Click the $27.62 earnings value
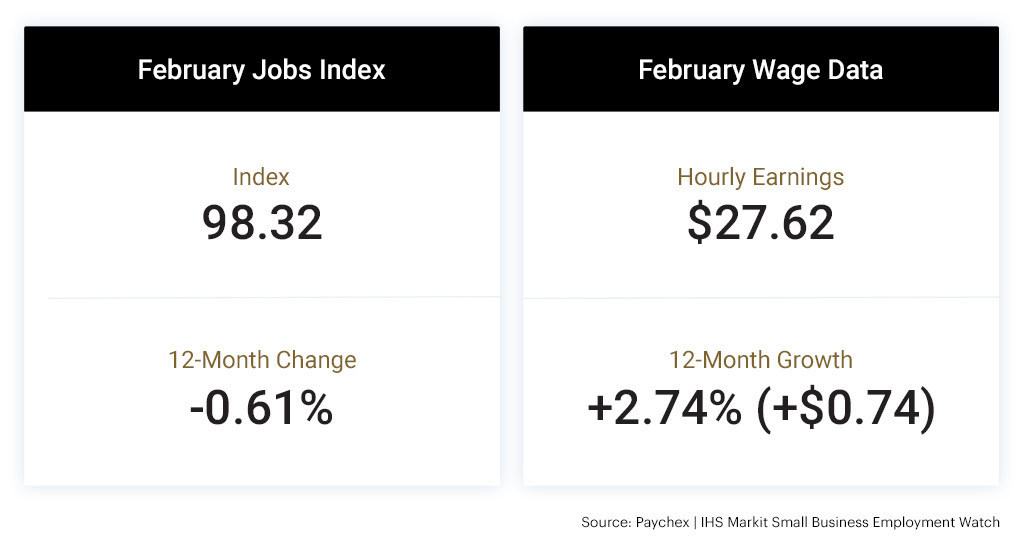The image size is (1024, 549). coord(761,222)
